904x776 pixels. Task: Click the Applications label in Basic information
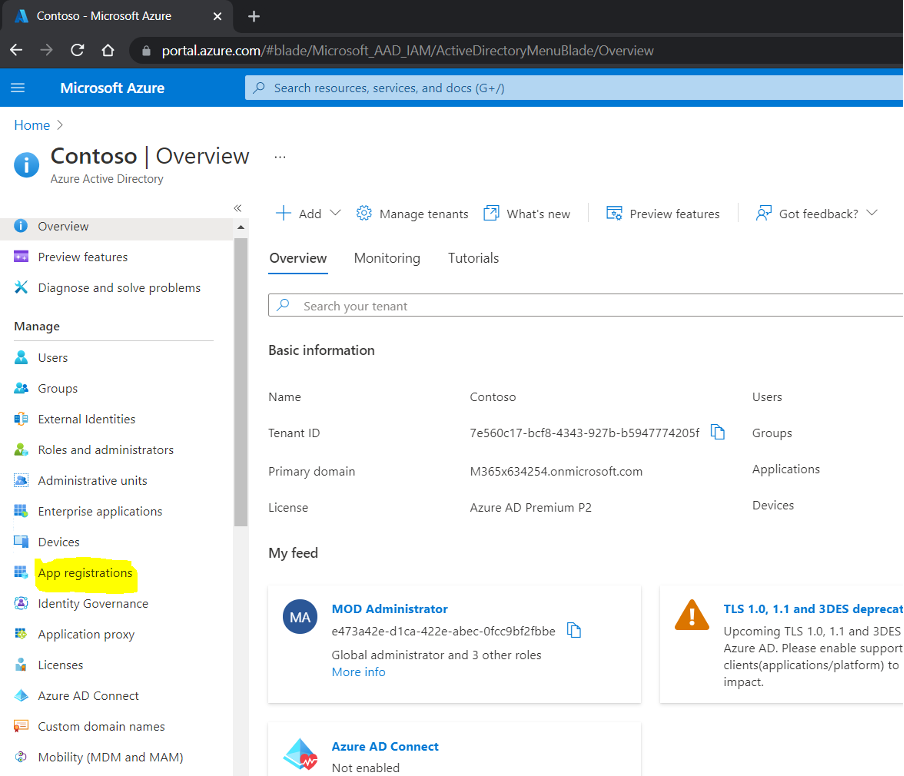point(786,469)
